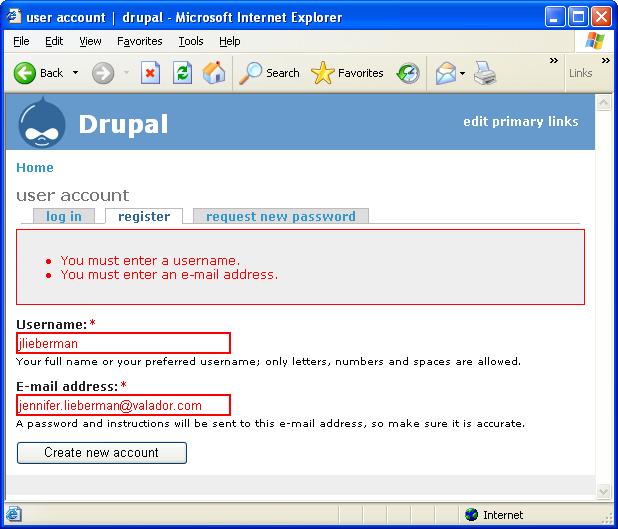The image size is (618, 529).
Task: Open the Search pane magnifier button
Action: [x=269, y=73]
